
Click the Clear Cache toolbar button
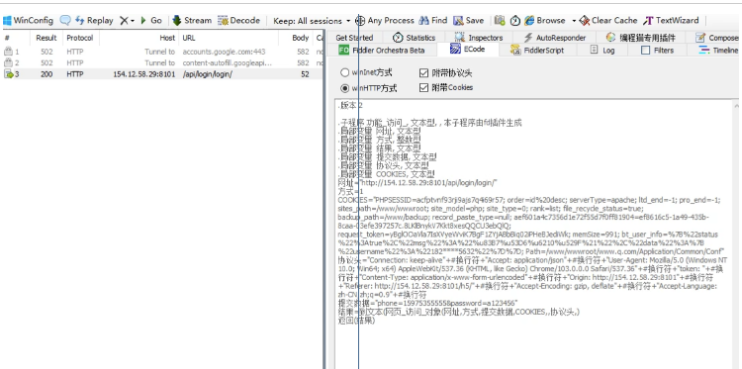(609, 21)
